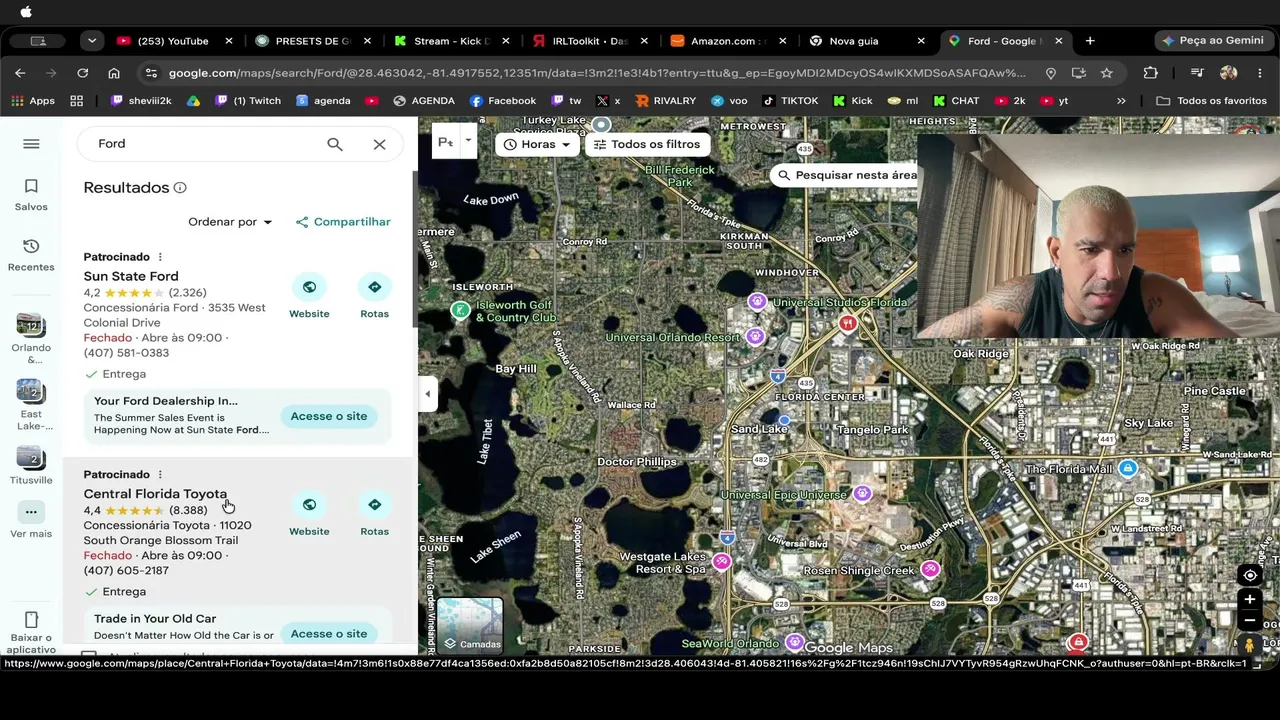Zoom out on the map
This screenshot has width=1280, height=720.
point(1250,620)
